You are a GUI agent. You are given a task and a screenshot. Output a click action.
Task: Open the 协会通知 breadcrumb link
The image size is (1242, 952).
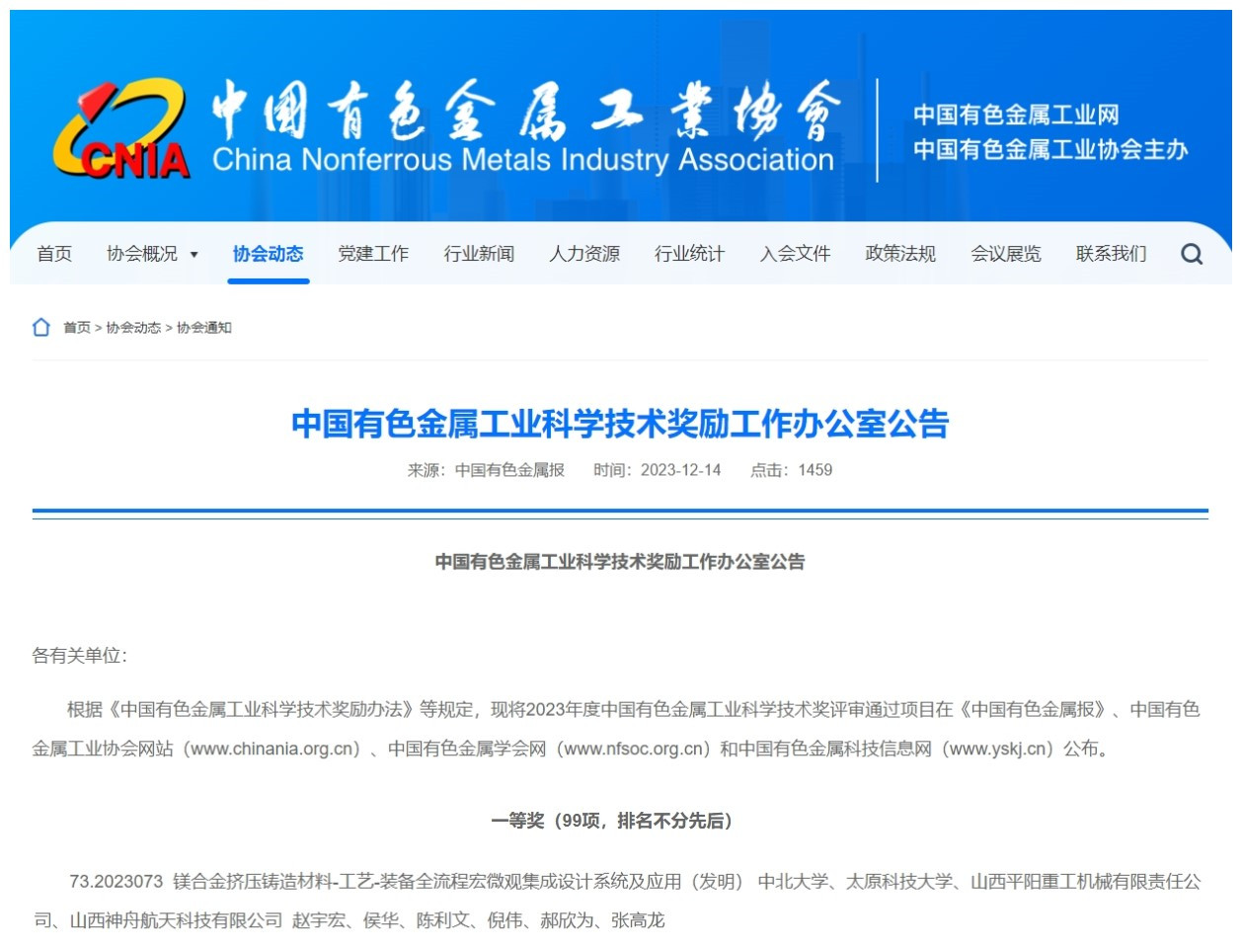204,328
